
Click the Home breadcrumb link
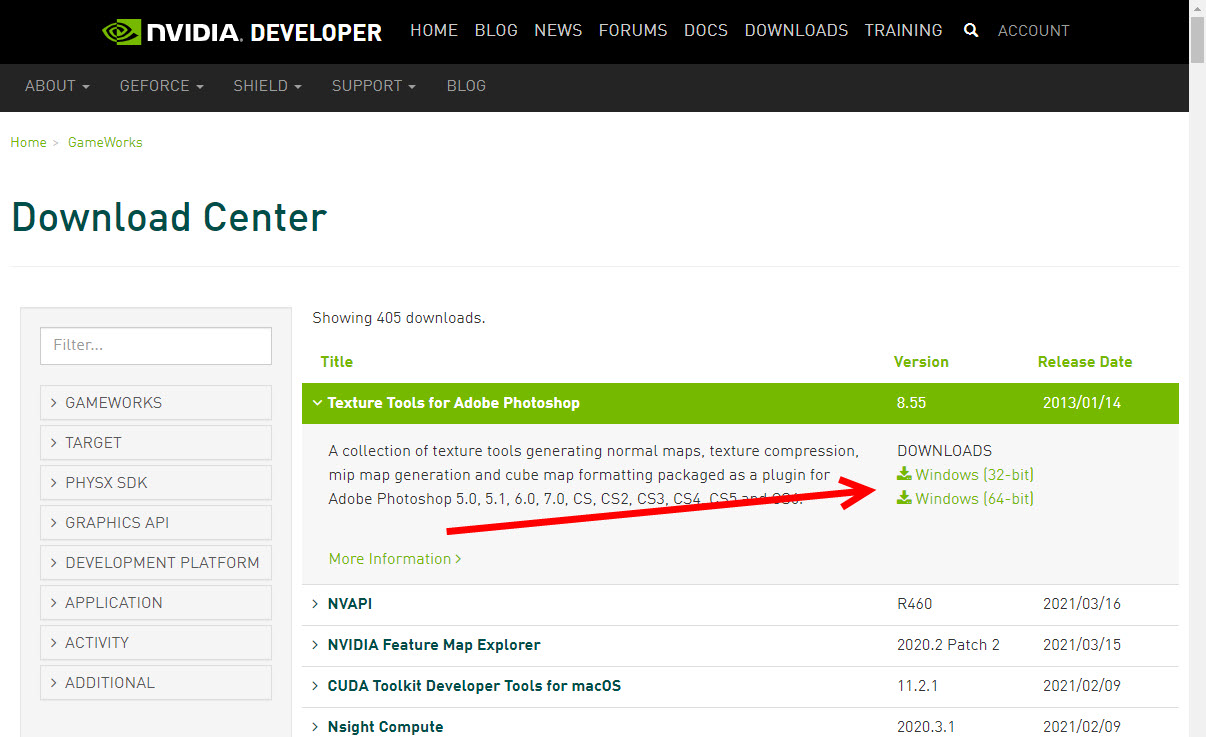pos(28,142)
